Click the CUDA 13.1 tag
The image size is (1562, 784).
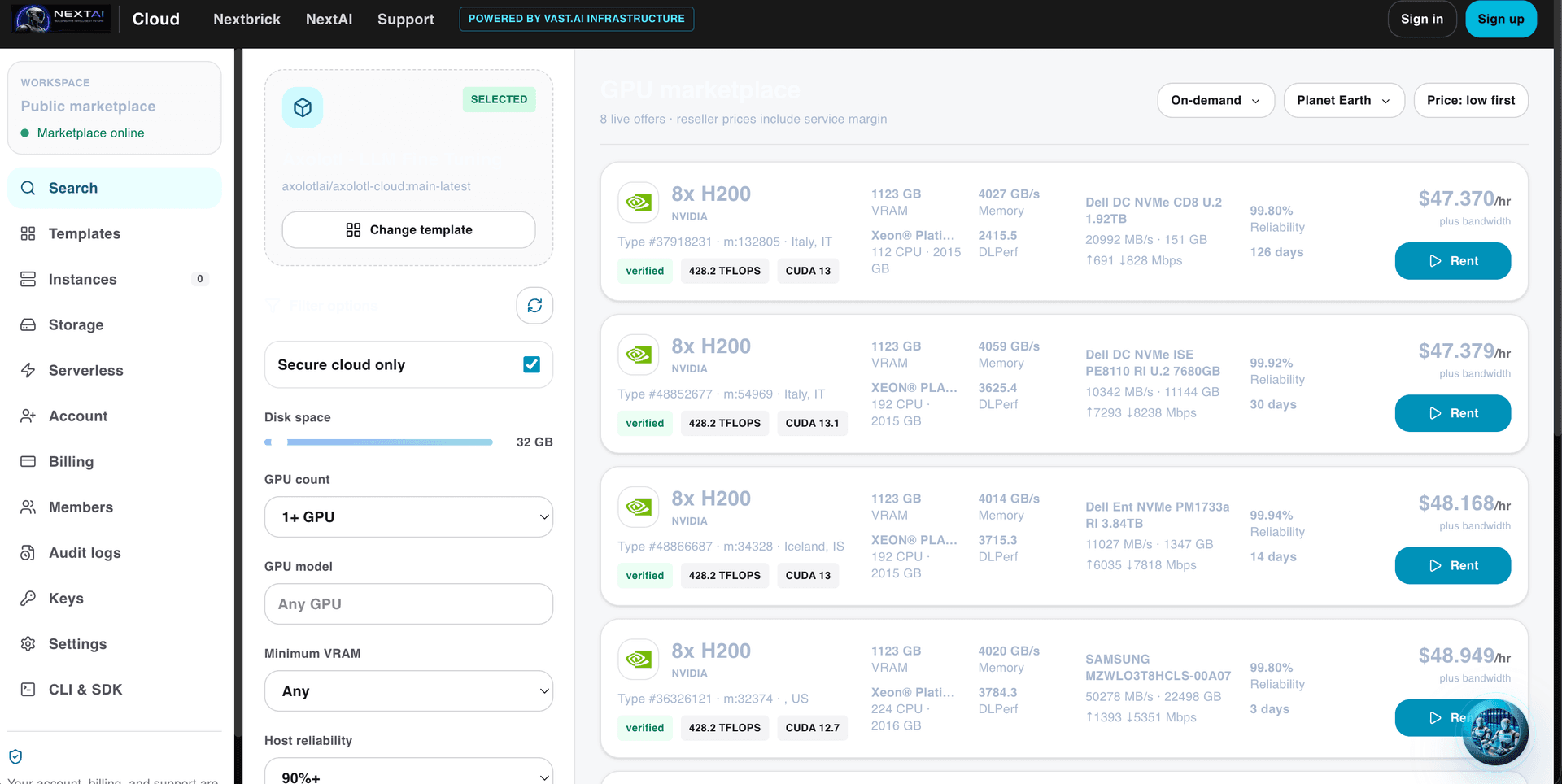coord(812,423)
